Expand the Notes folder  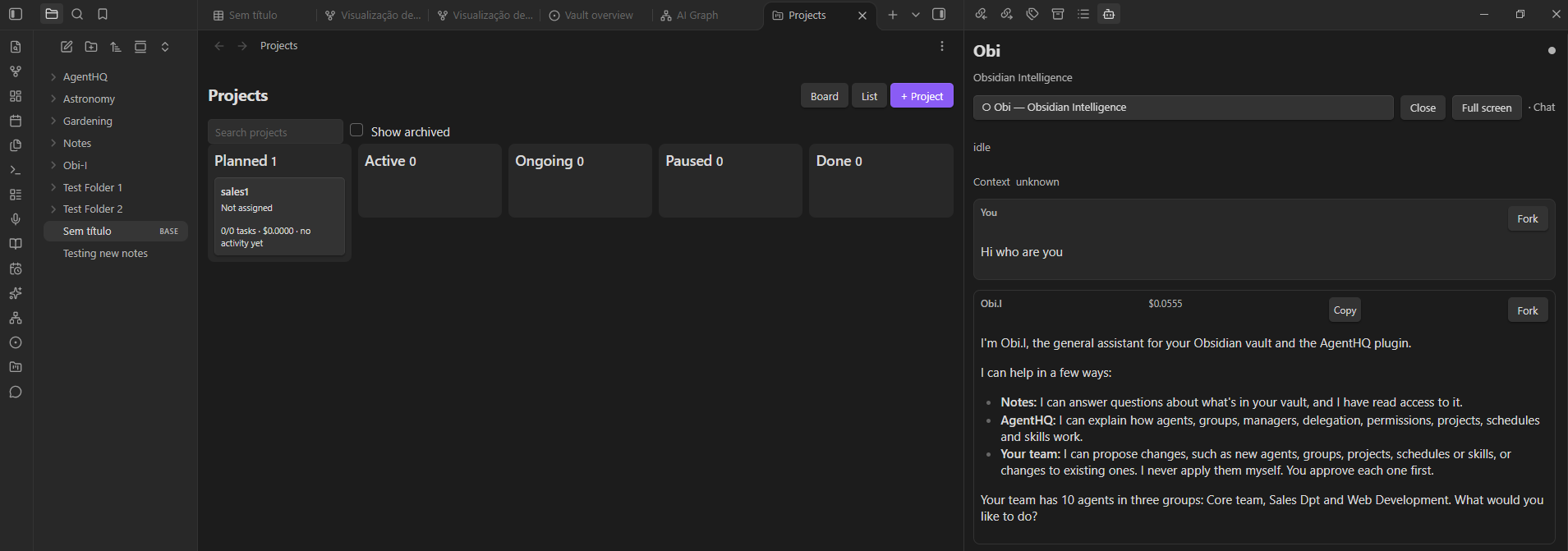(x=53, y=143)
